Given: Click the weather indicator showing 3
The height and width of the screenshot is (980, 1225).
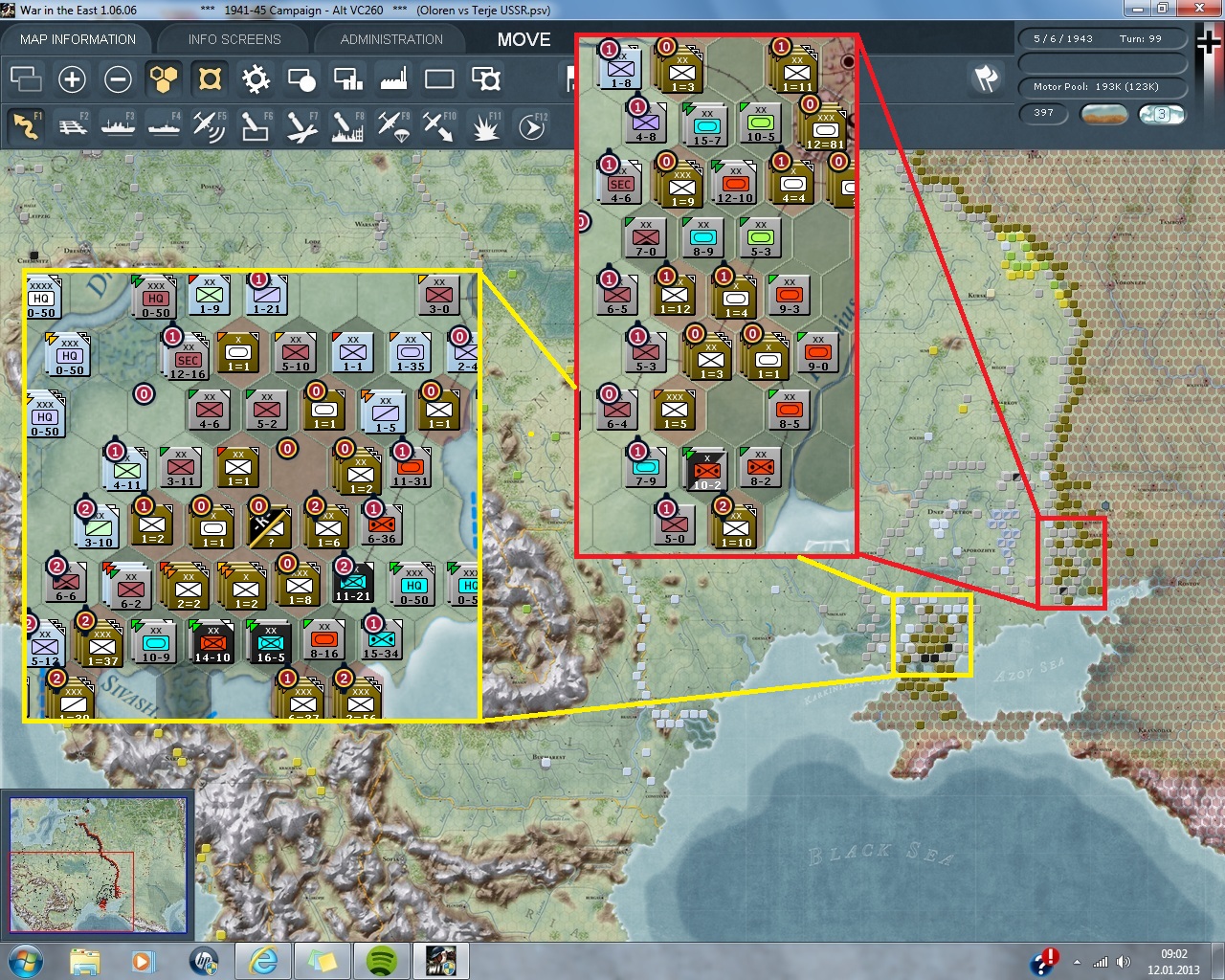Looking at the screenshot, I should coord(1161,114).
